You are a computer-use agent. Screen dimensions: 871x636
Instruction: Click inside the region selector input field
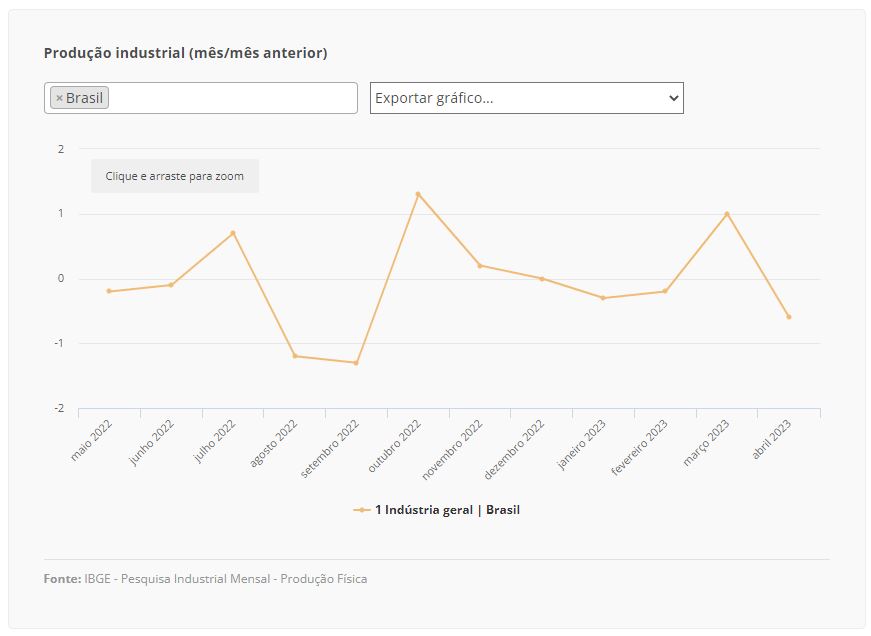point(201,98)
